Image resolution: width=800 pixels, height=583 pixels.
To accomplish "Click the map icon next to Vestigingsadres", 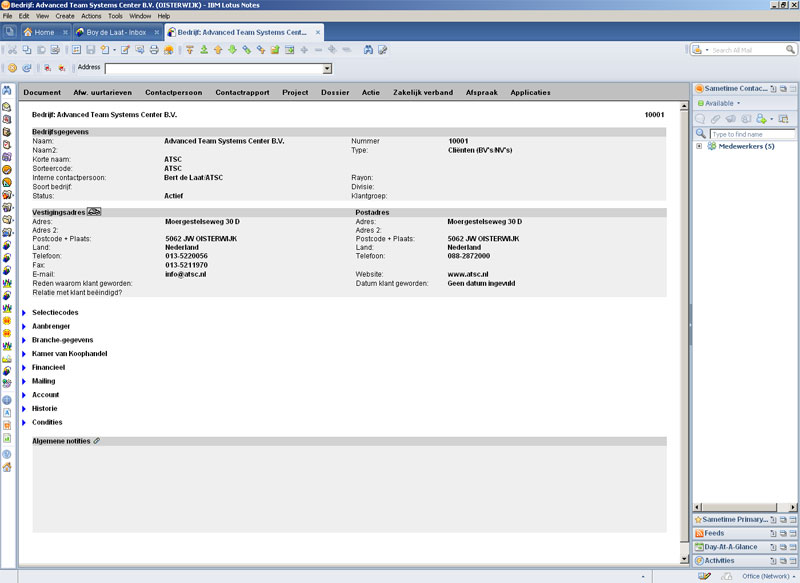I will [x=94, y=212].
